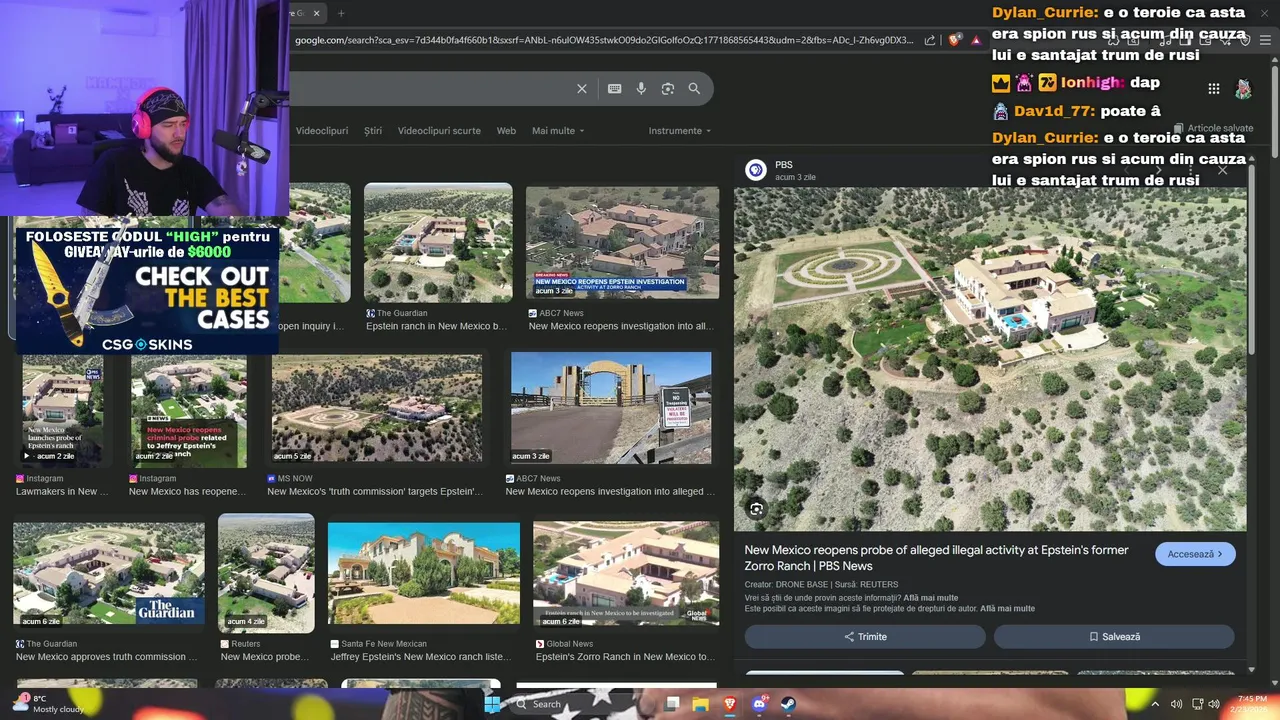Screen dimensions: 1280x720
Task: Switch to the Știri tab
Action: 373,131
